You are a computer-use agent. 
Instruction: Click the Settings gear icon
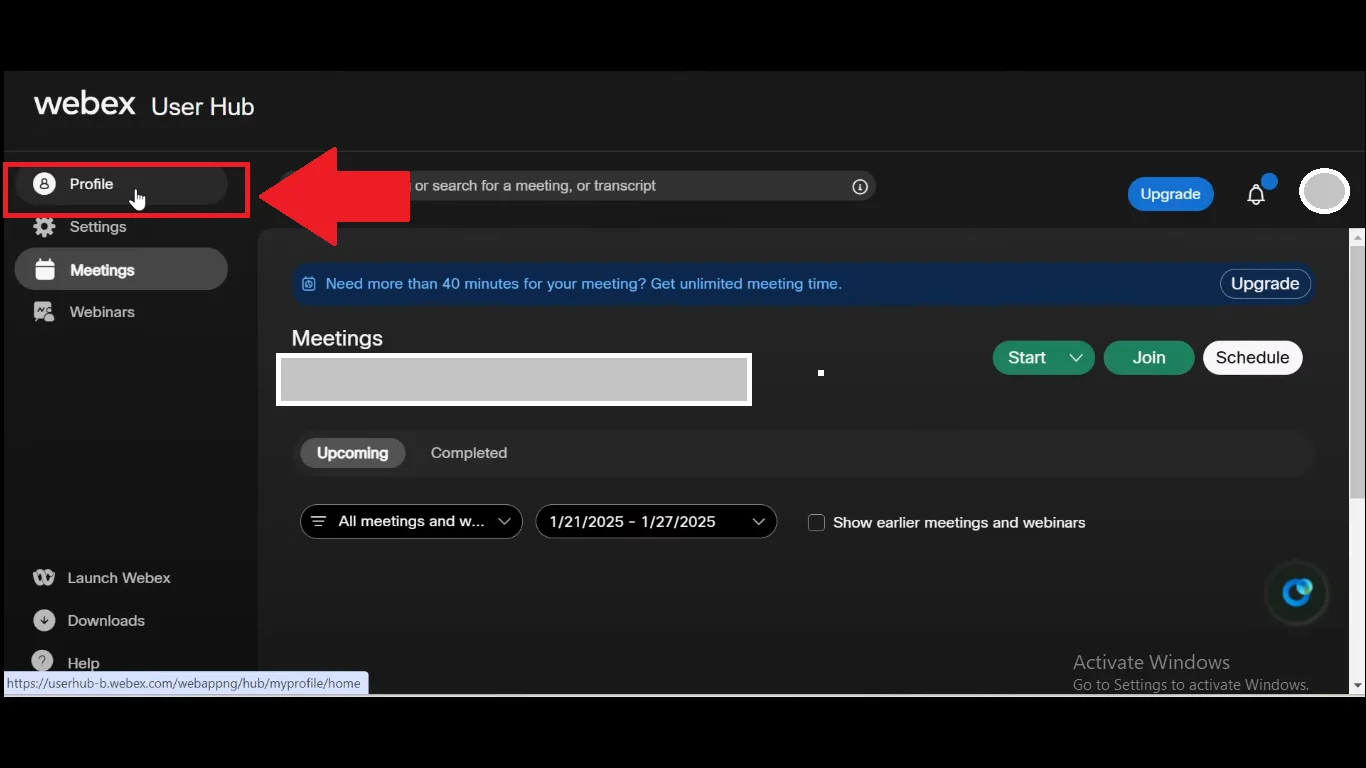(x=44, y=227)
